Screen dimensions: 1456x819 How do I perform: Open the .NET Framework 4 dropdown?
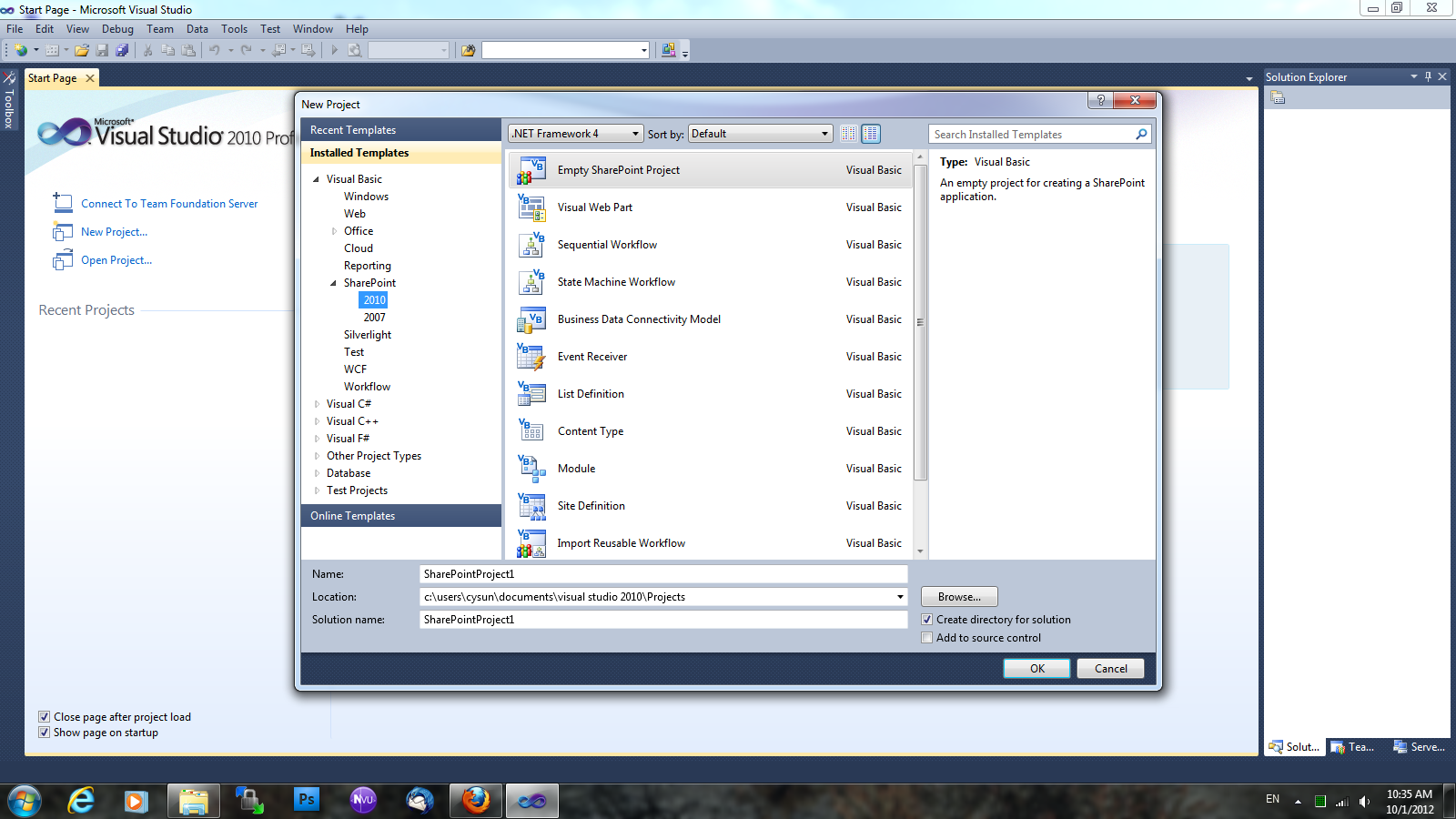click(575, 134)
